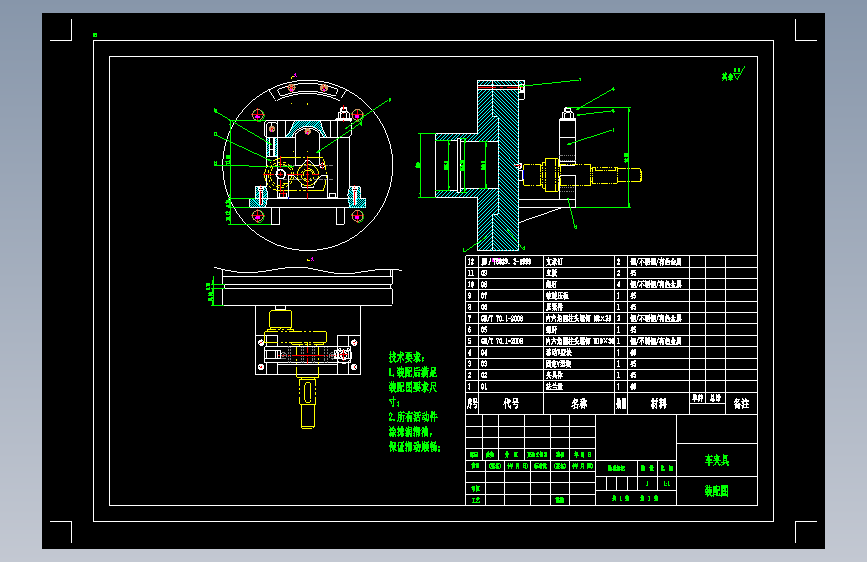867x562 pixels.
Task: Click the 1:1 scale value in title block
Action: [x=667, y=483]
